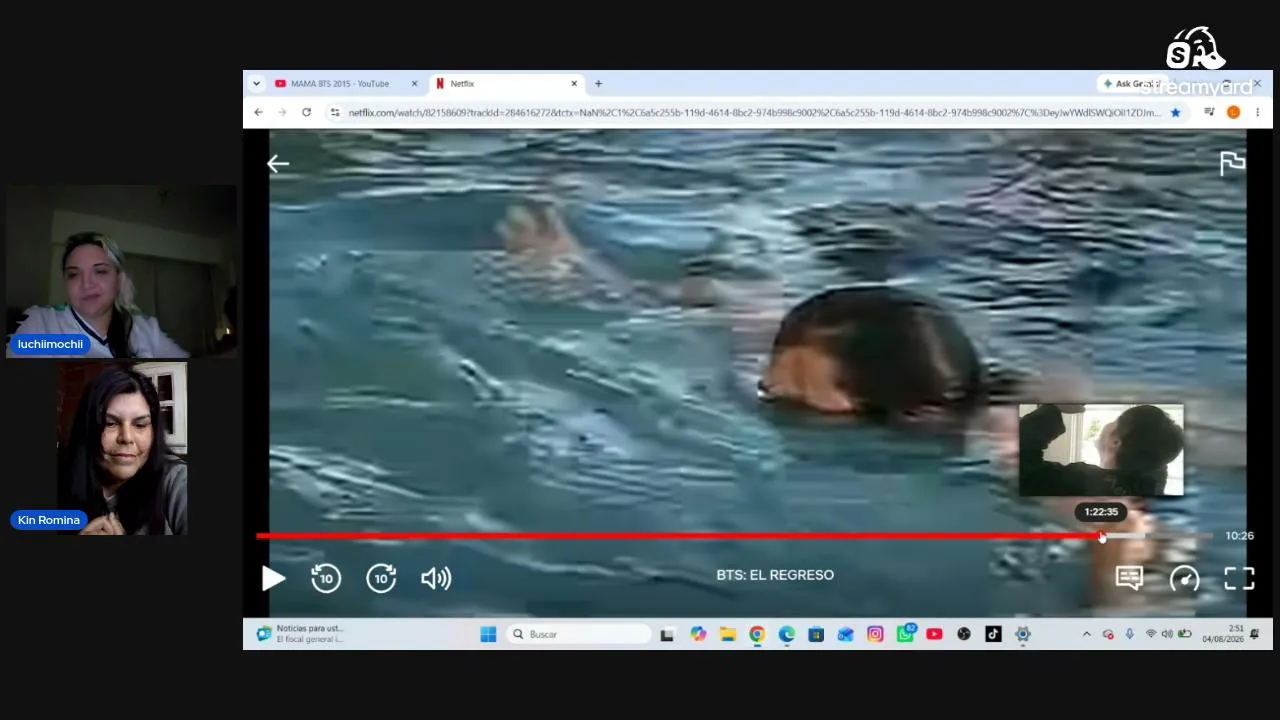The width and height of the screenshot is (1280, 720).
Task: Open the notifications bell in the taskbar
Action: coord(1255,634)
